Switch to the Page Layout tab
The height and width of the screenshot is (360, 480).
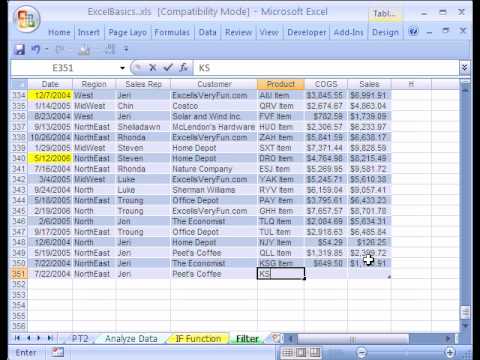tap(127, 32)
